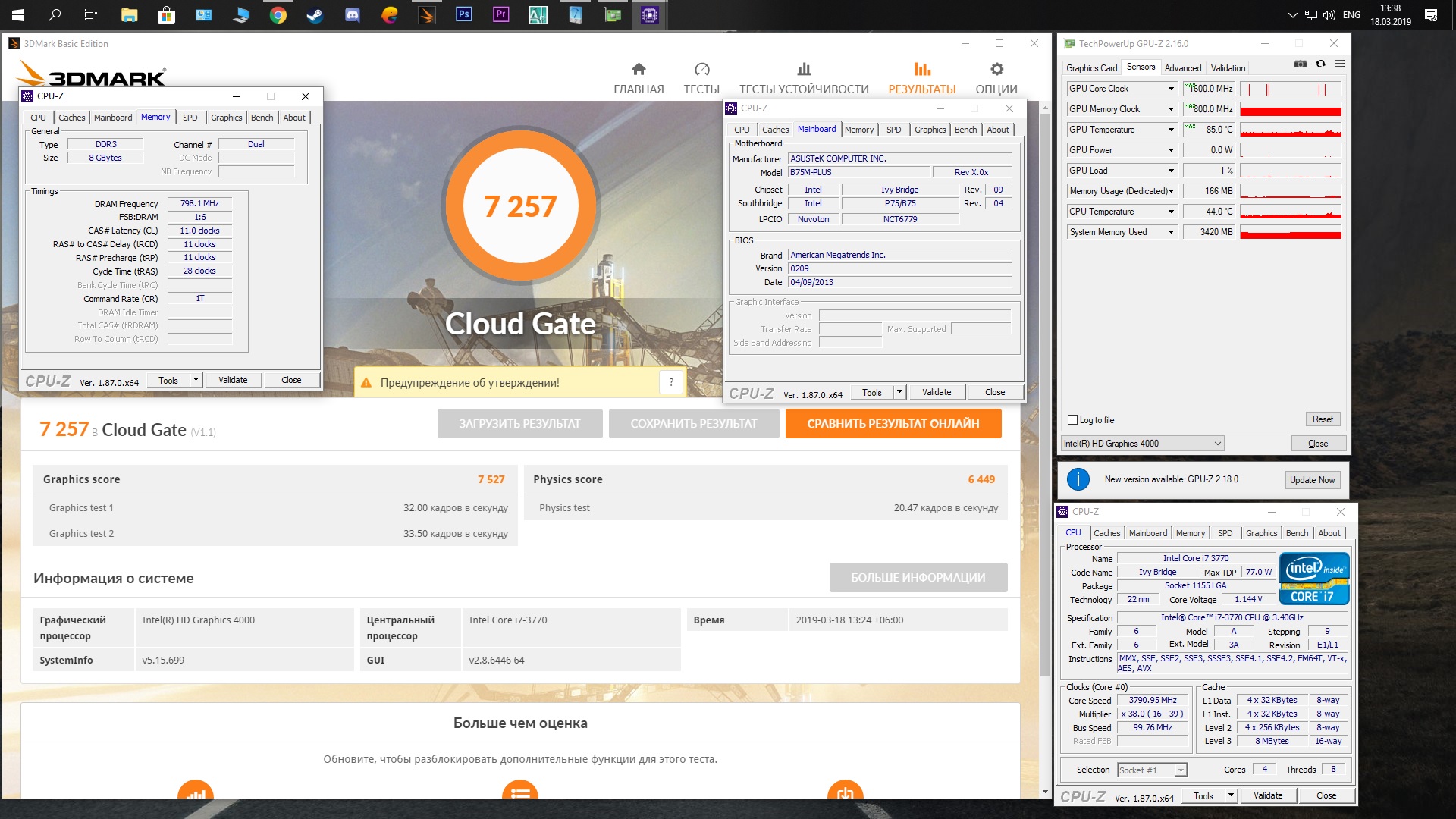Open the notification center icon
1456x819 pixels.
(1431, 14)
